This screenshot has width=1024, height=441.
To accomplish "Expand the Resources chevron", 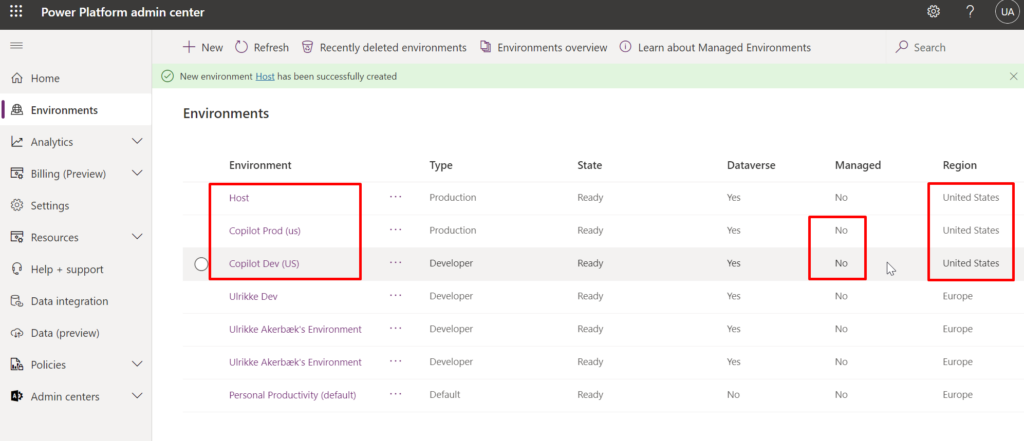I will (x=137, y=237).
